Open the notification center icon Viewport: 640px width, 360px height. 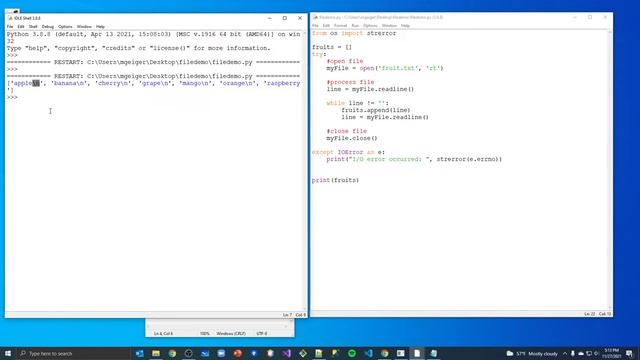(x=629, y=353)
